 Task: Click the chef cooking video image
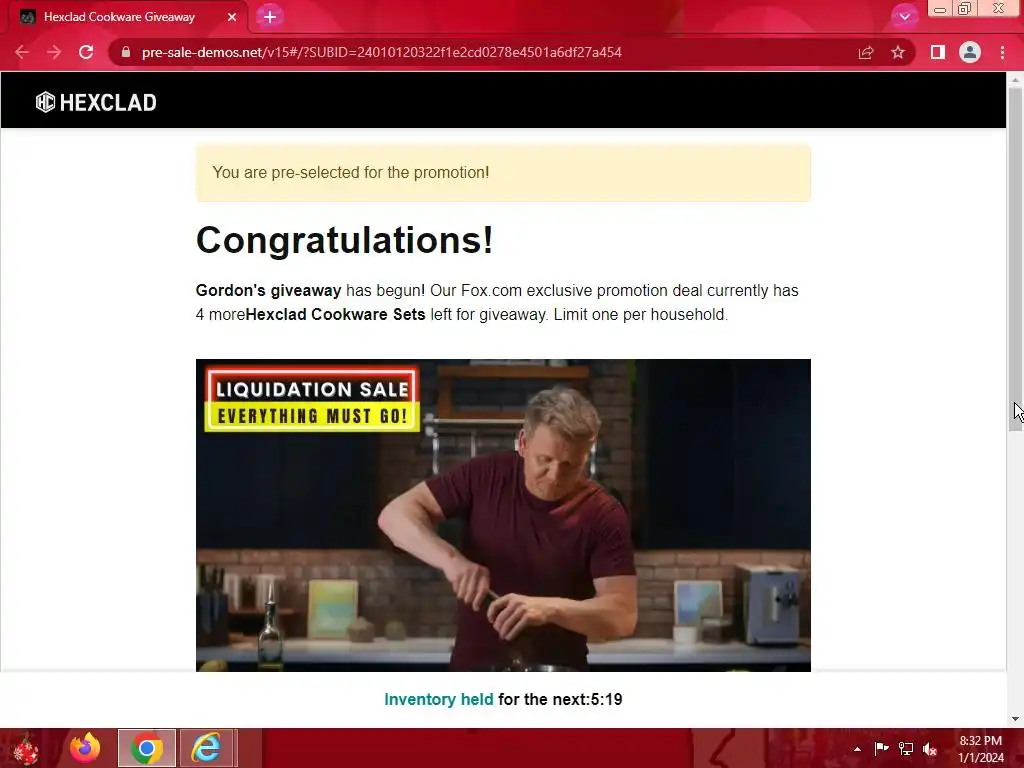tap(503, 515)
